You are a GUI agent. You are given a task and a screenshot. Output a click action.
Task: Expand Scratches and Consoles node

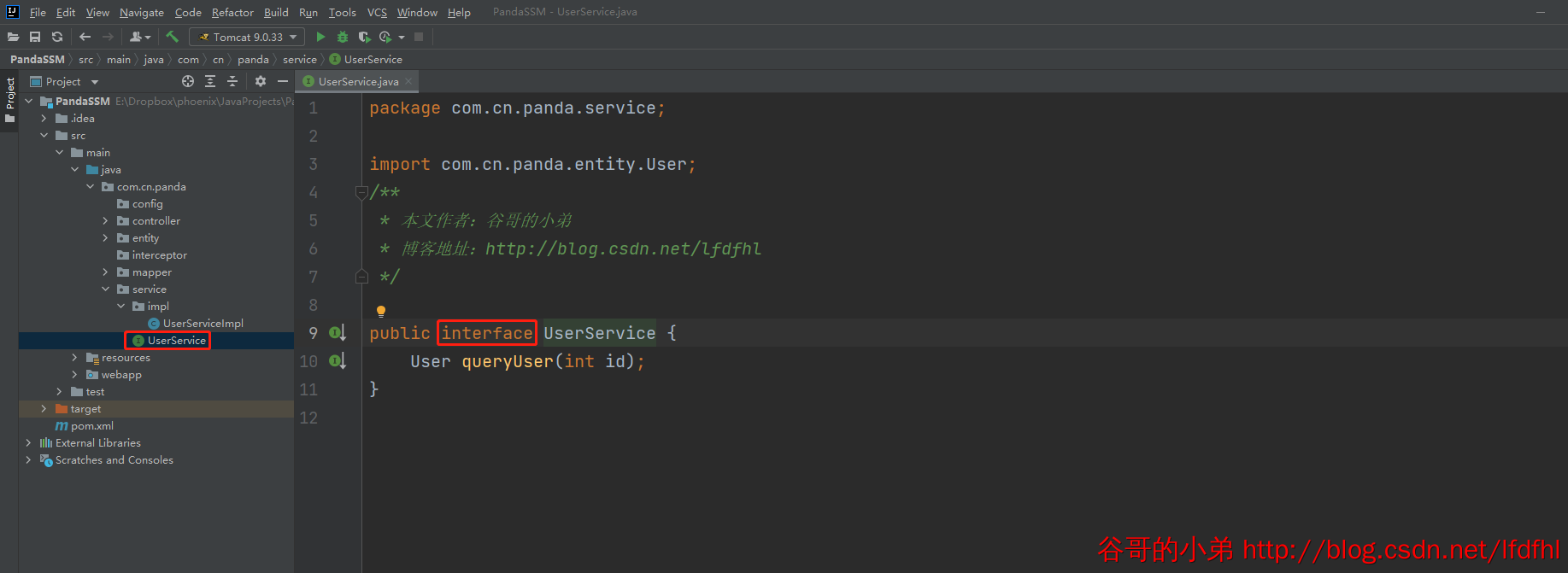tap(29, 459)
